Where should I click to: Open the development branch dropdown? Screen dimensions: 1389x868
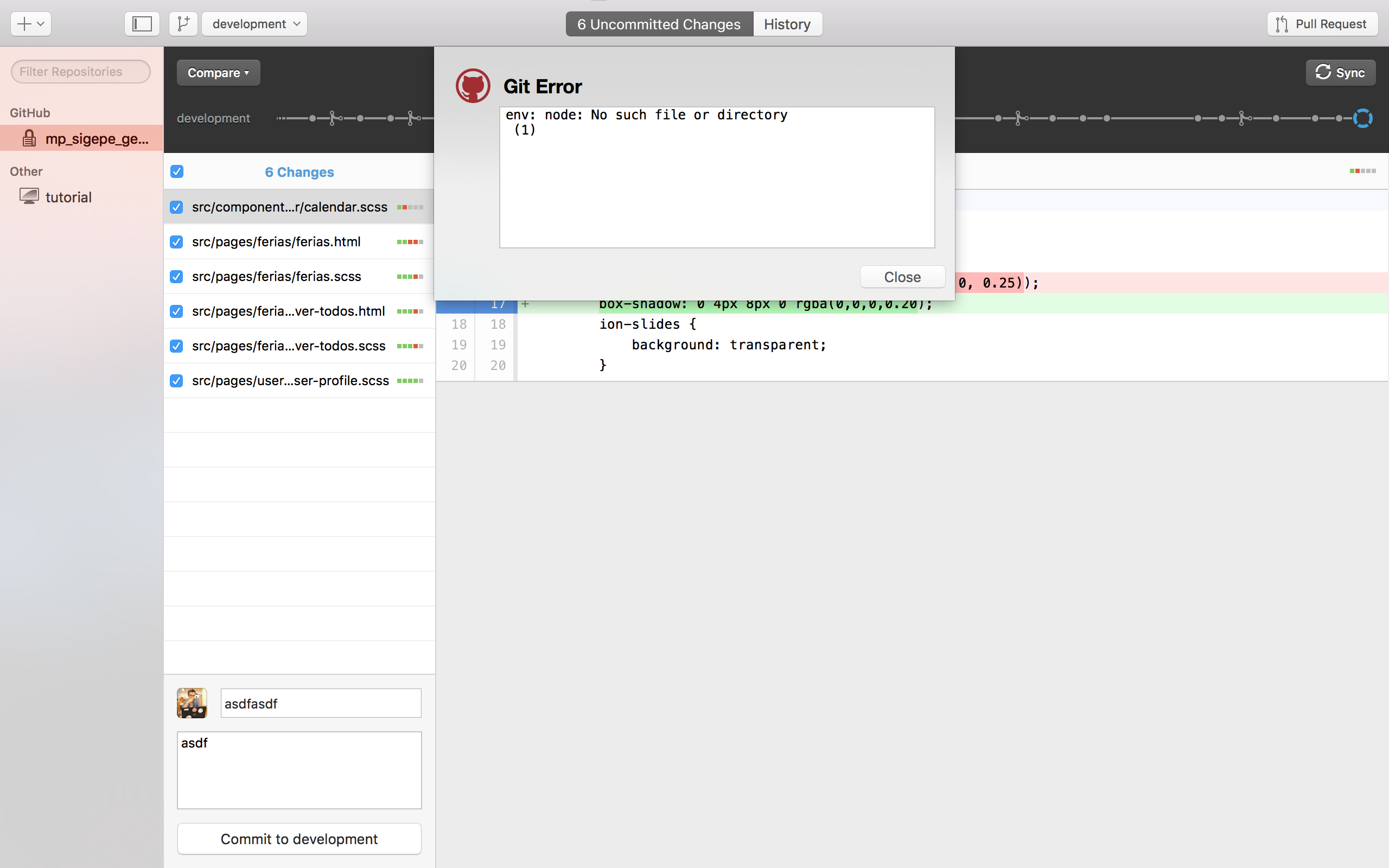(x=255, y=24)
